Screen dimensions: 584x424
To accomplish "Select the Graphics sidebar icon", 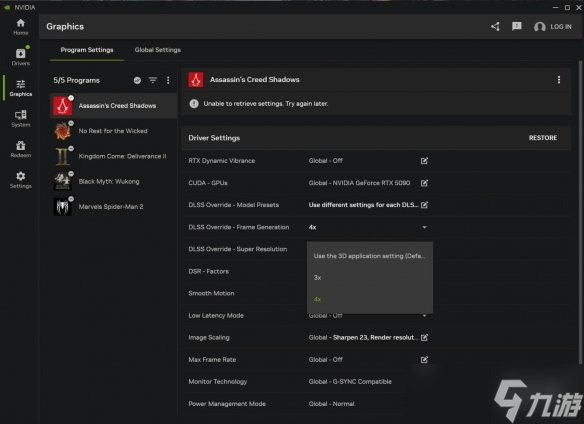I will (20, 88).
